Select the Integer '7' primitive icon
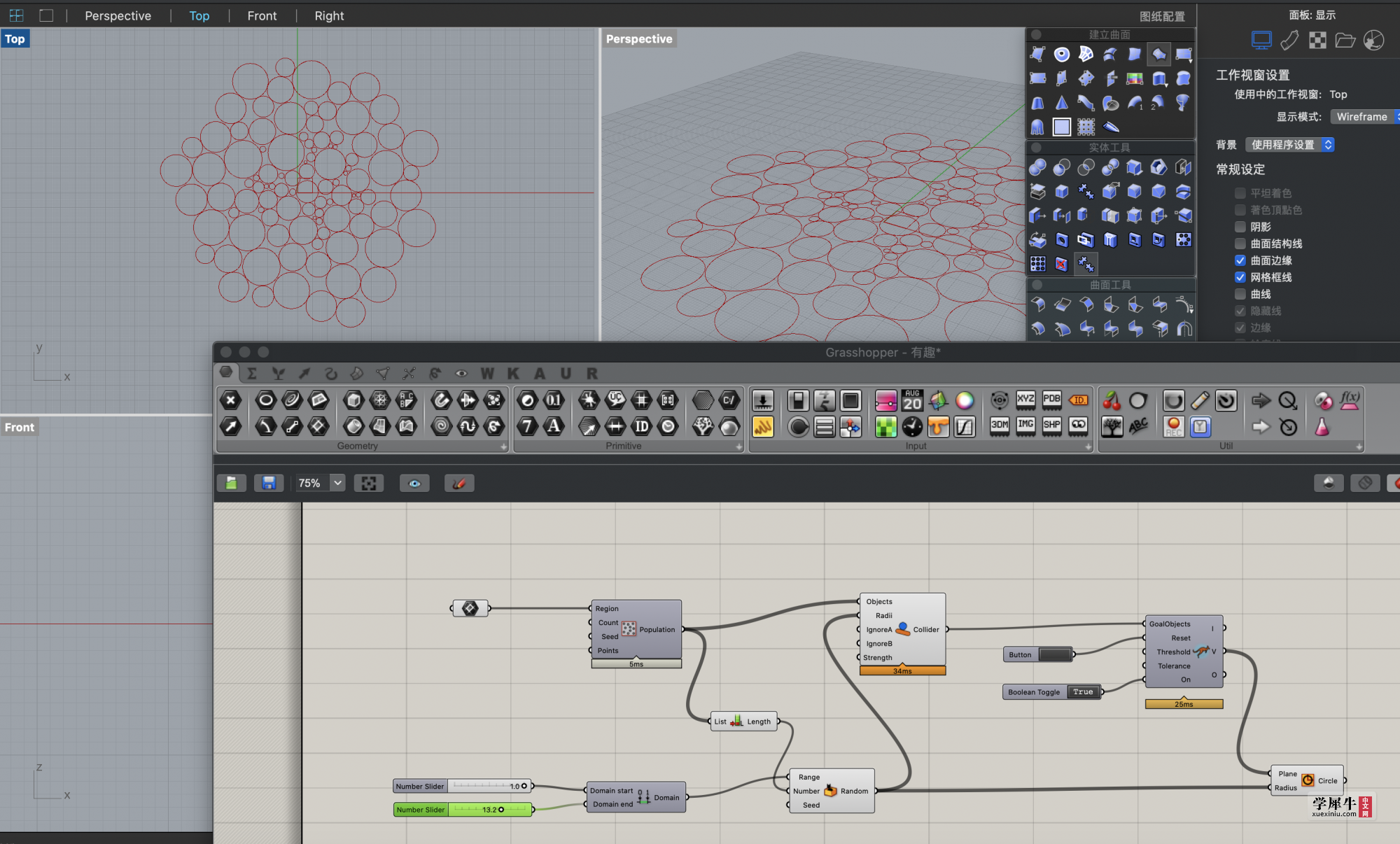The height and width of the screenshot is (844, 1400). [527, 425]
